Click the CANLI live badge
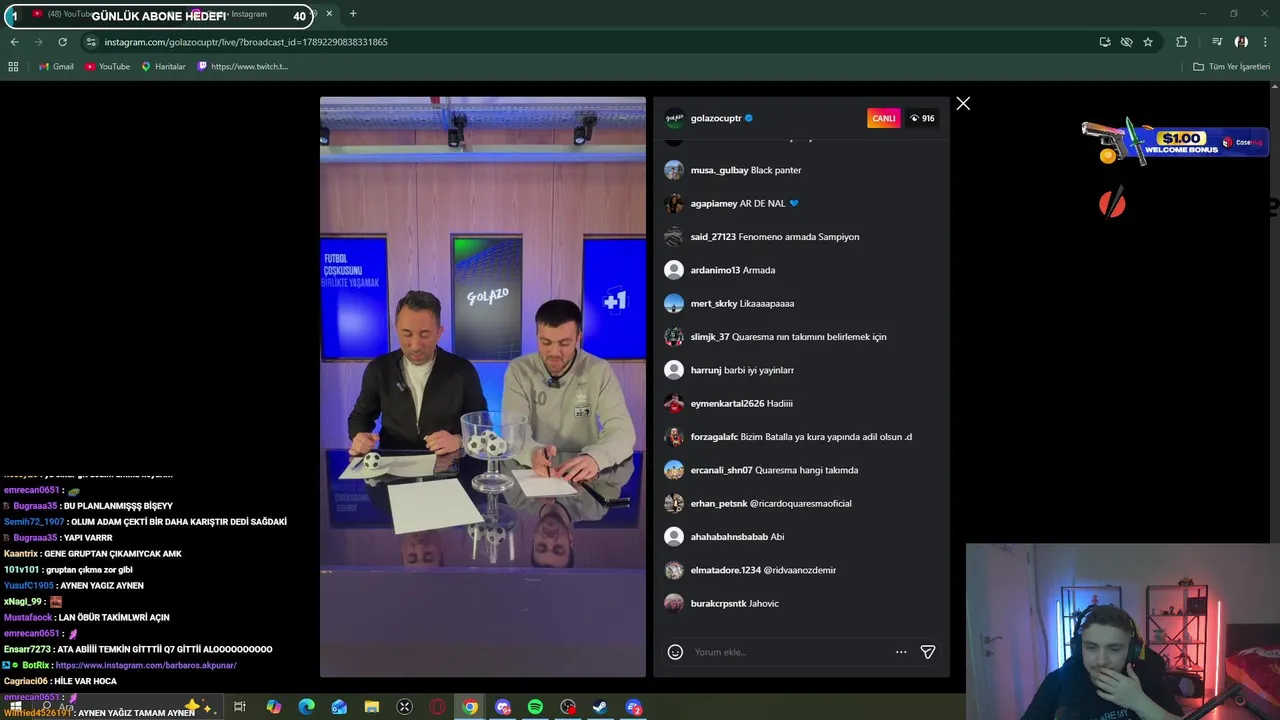The height and width of the screenshot is (720, 1280). click(884, 118)
